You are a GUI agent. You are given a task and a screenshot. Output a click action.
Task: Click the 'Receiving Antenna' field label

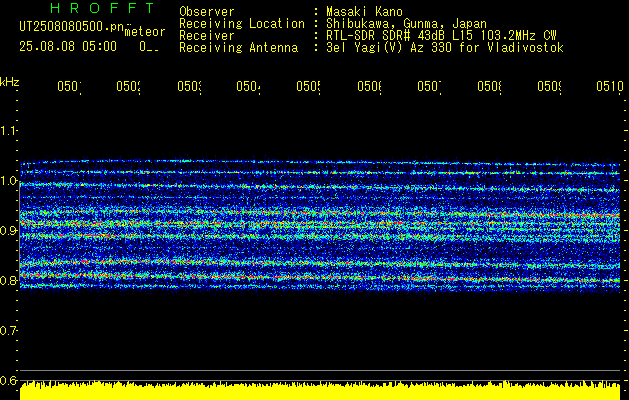tap(238, 48)
